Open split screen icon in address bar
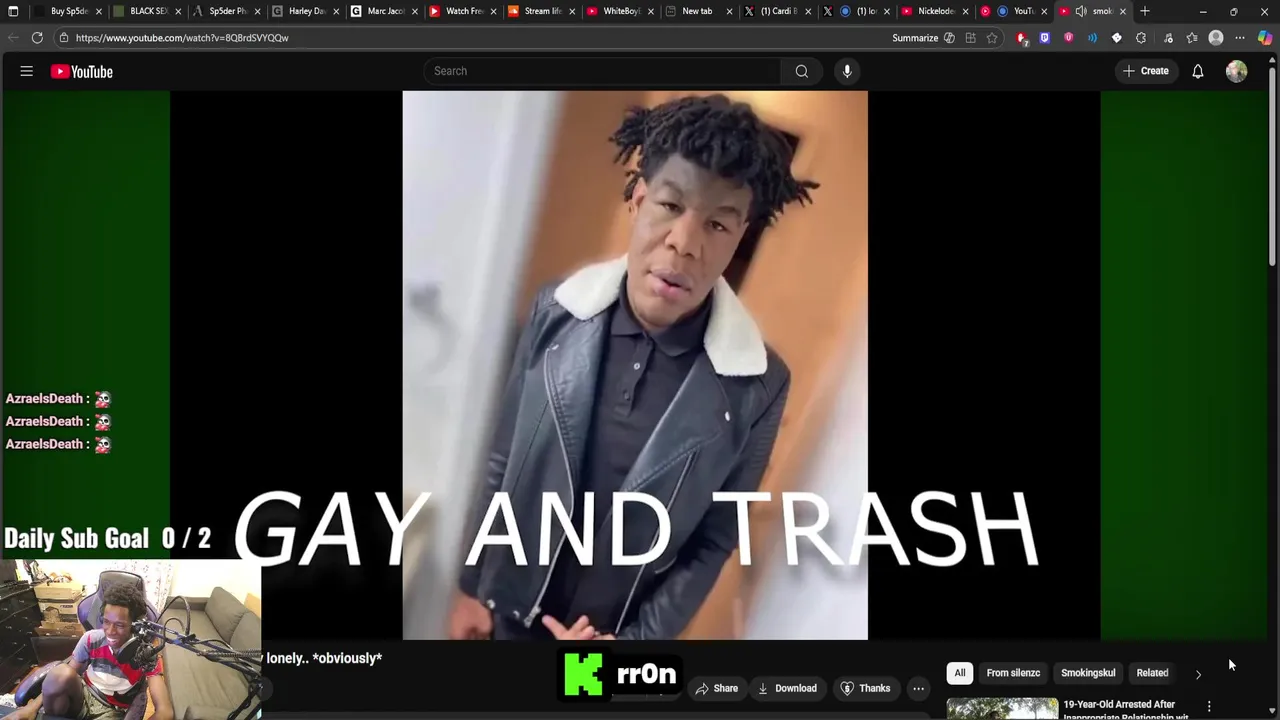Image resolution: width=1280 pixels, height=720 pixels. tap(970, 38)
